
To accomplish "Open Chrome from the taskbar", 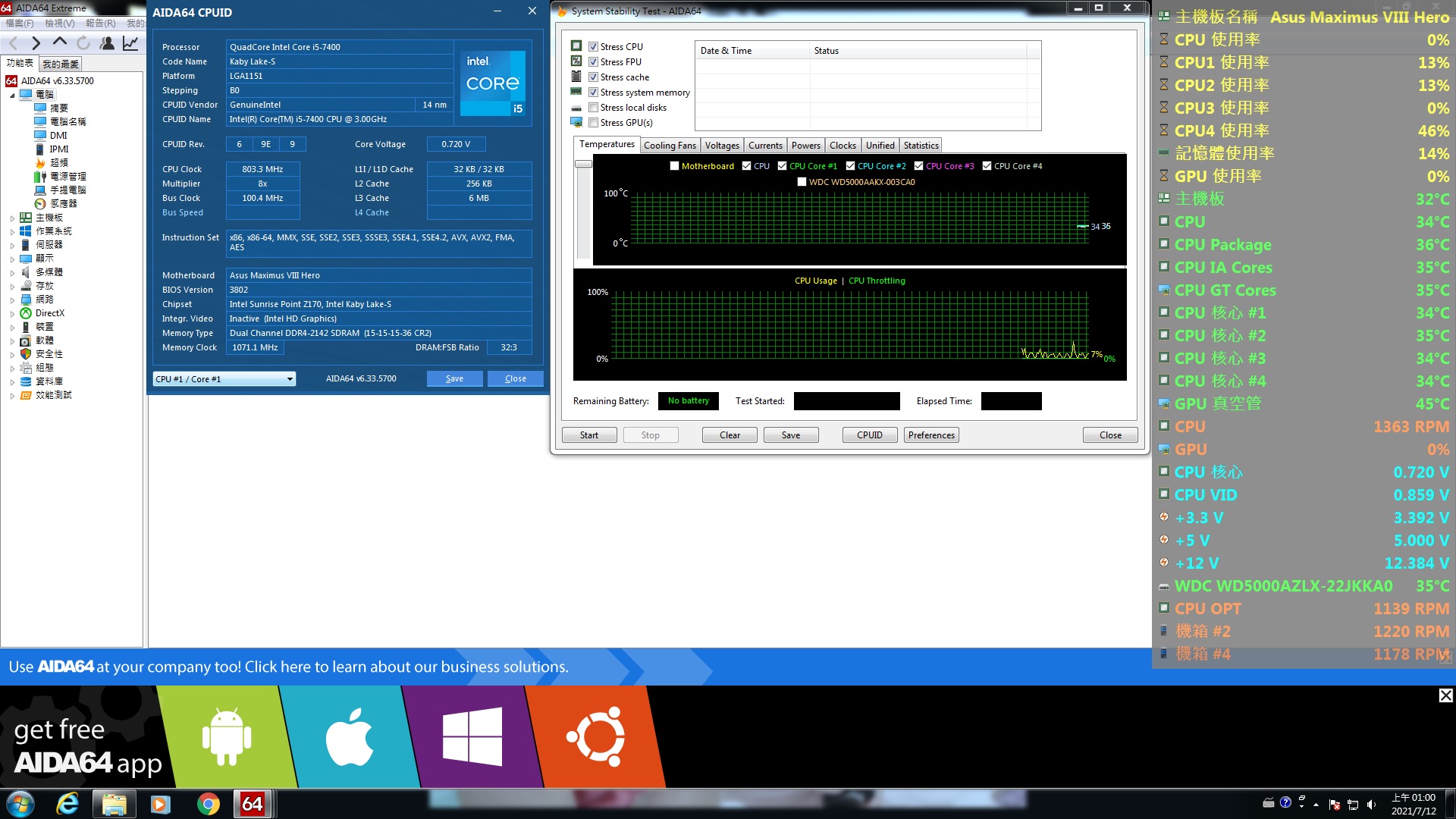I will click(208, 804).
